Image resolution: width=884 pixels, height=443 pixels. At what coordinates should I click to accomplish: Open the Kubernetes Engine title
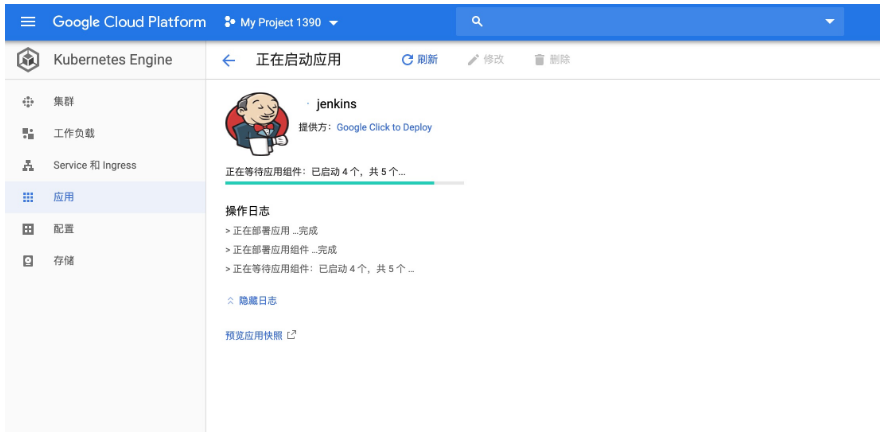113,60
